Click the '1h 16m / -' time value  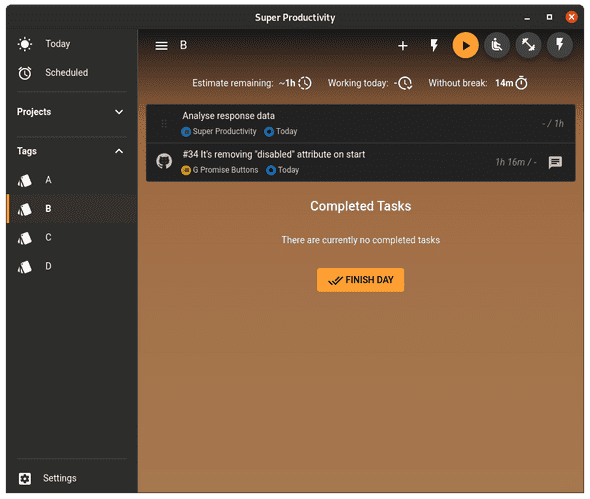tap(516, 162)
